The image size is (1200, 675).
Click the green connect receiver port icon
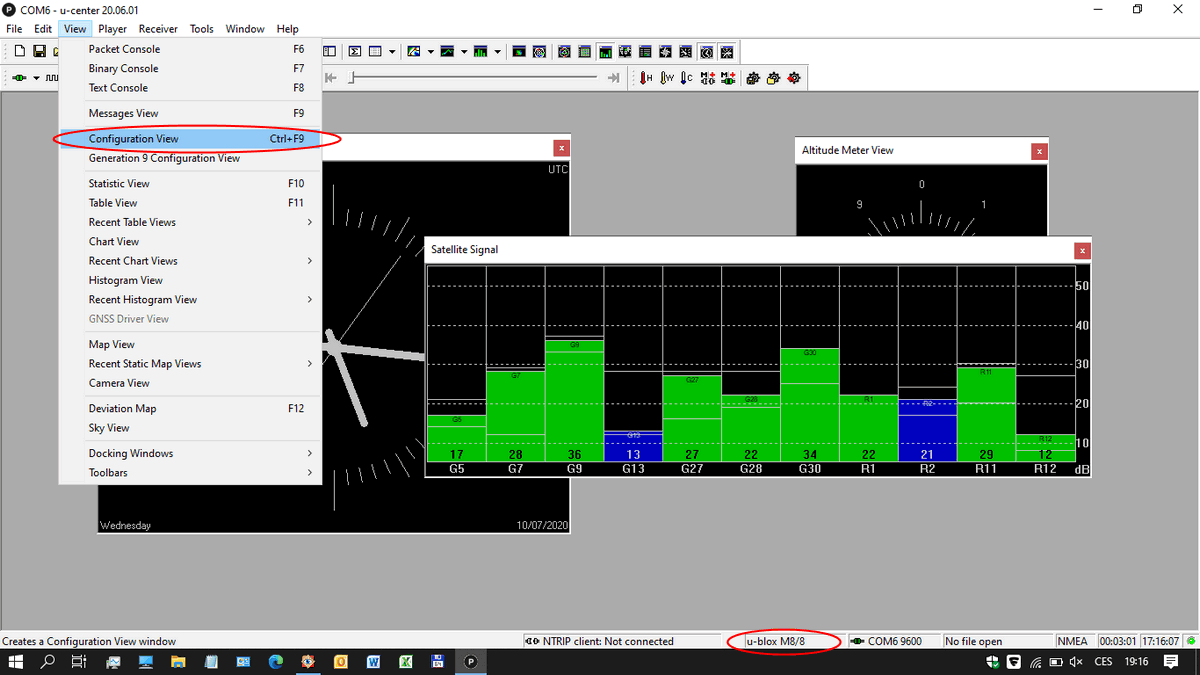point(19,78)
